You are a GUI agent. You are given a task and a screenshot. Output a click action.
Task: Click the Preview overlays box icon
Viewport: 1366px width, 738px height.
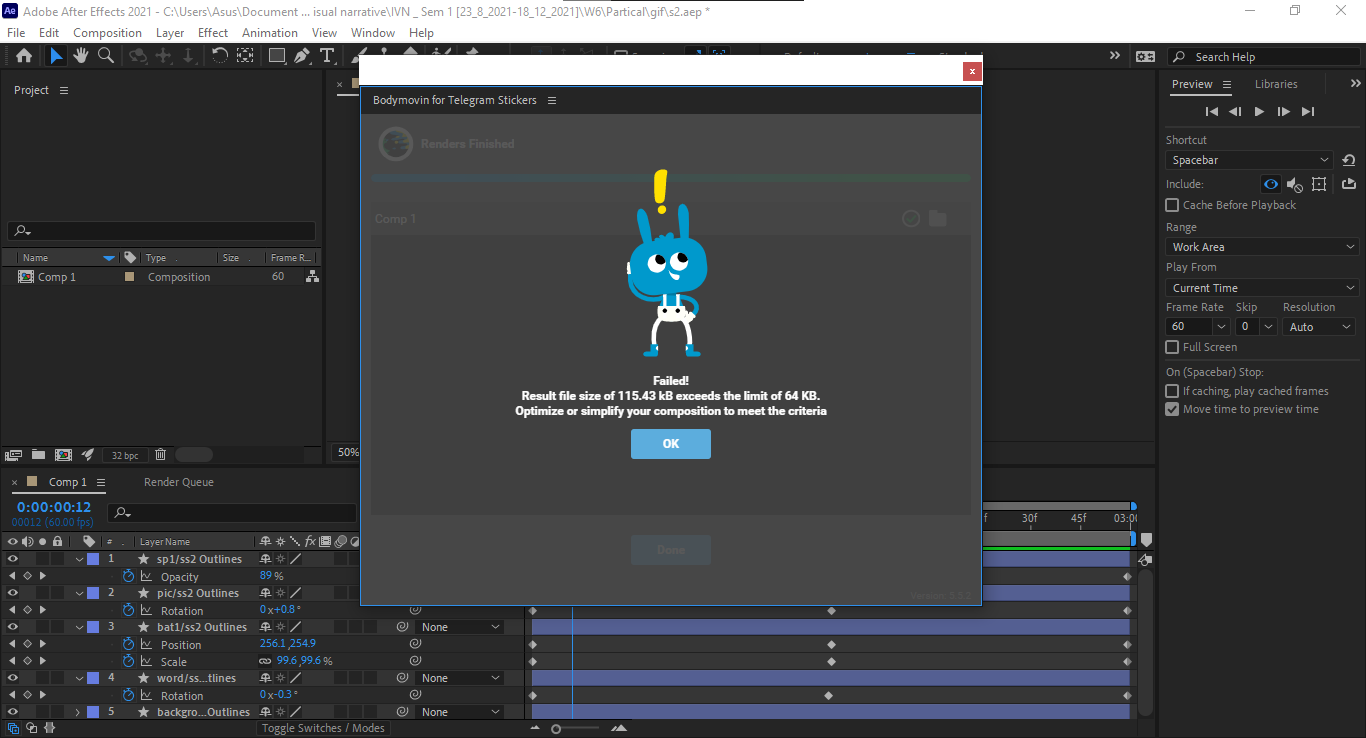point(1319,184)
